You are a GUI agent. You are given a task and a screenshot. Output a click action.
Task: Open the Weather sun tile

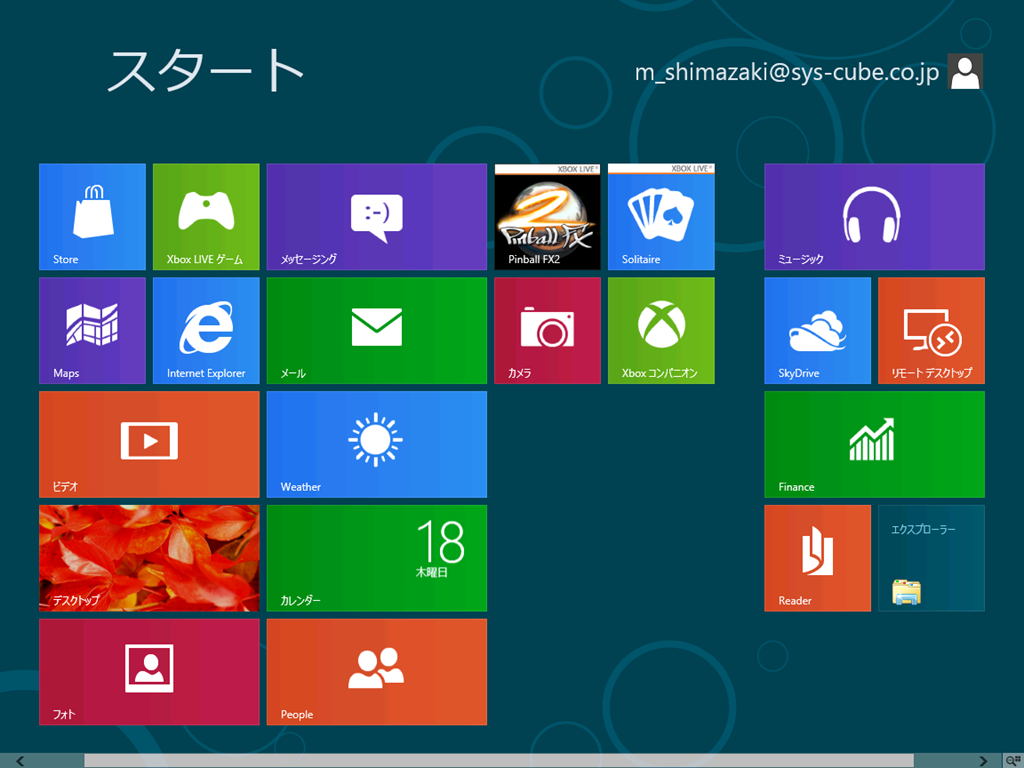point(377,444)
